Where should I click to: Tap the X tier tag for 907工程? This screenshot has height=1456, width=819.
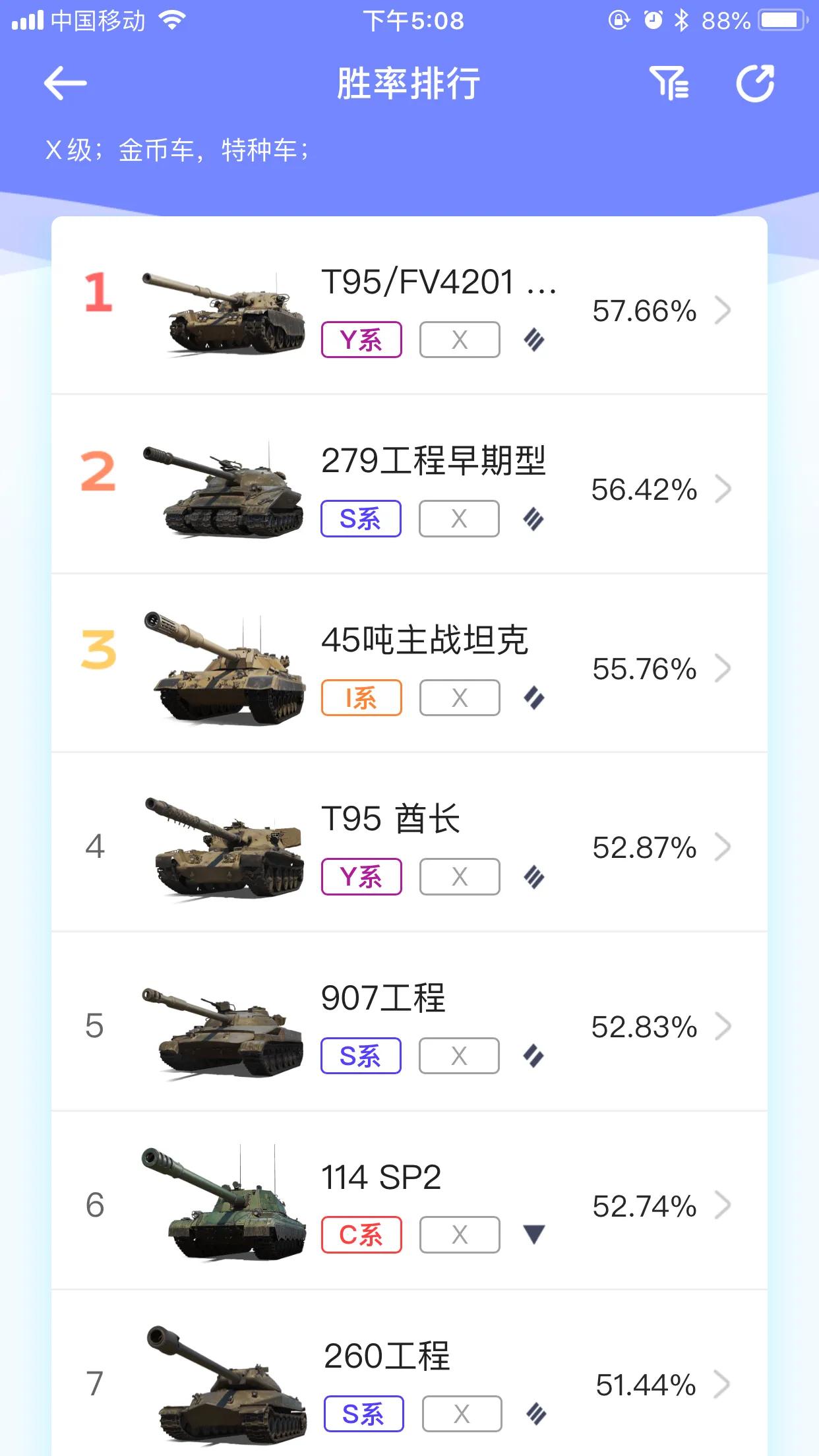tap(459, 1056)
